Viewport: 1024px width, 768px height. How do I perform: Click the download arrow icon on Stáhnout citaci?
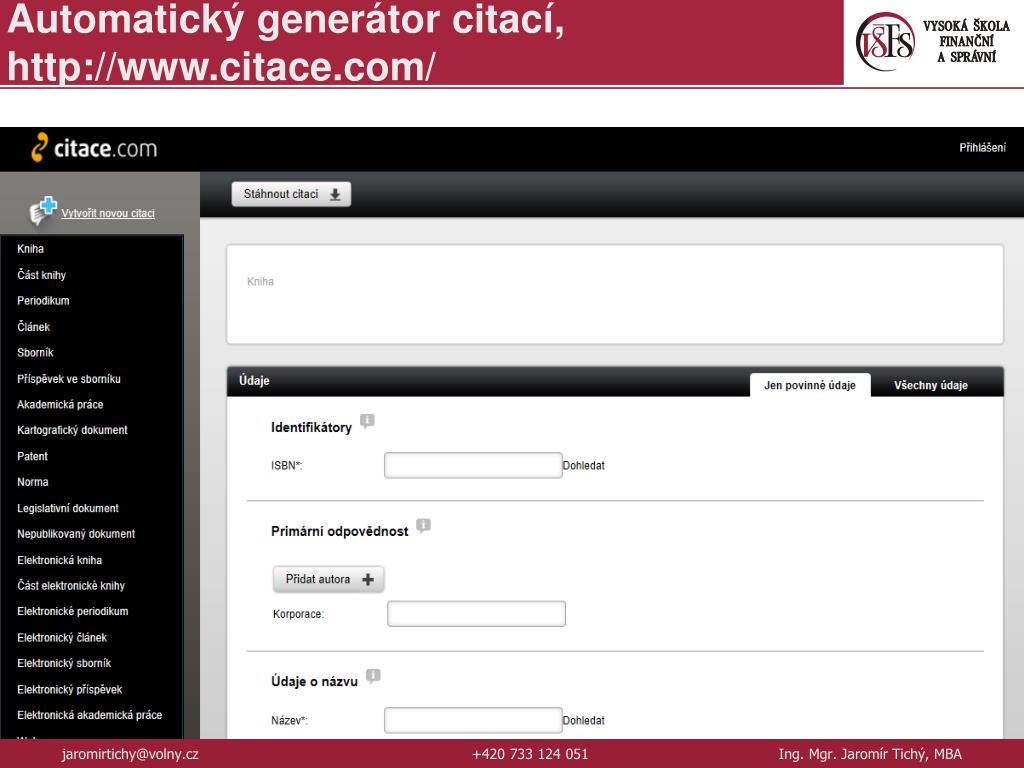[335, 195]
